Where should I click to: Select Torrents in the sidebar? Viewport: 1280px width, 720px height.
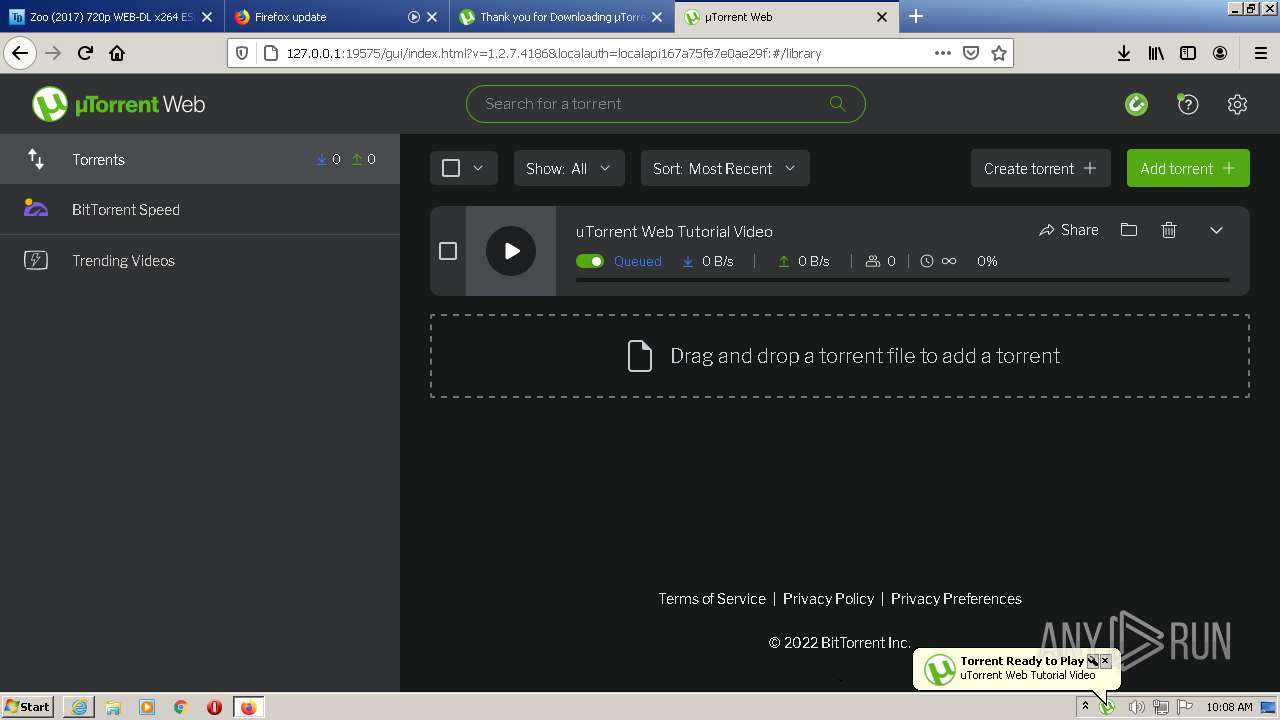pos(200,159)
